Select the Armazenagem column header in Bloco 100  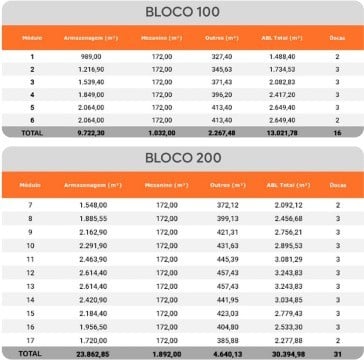point(91,38)
